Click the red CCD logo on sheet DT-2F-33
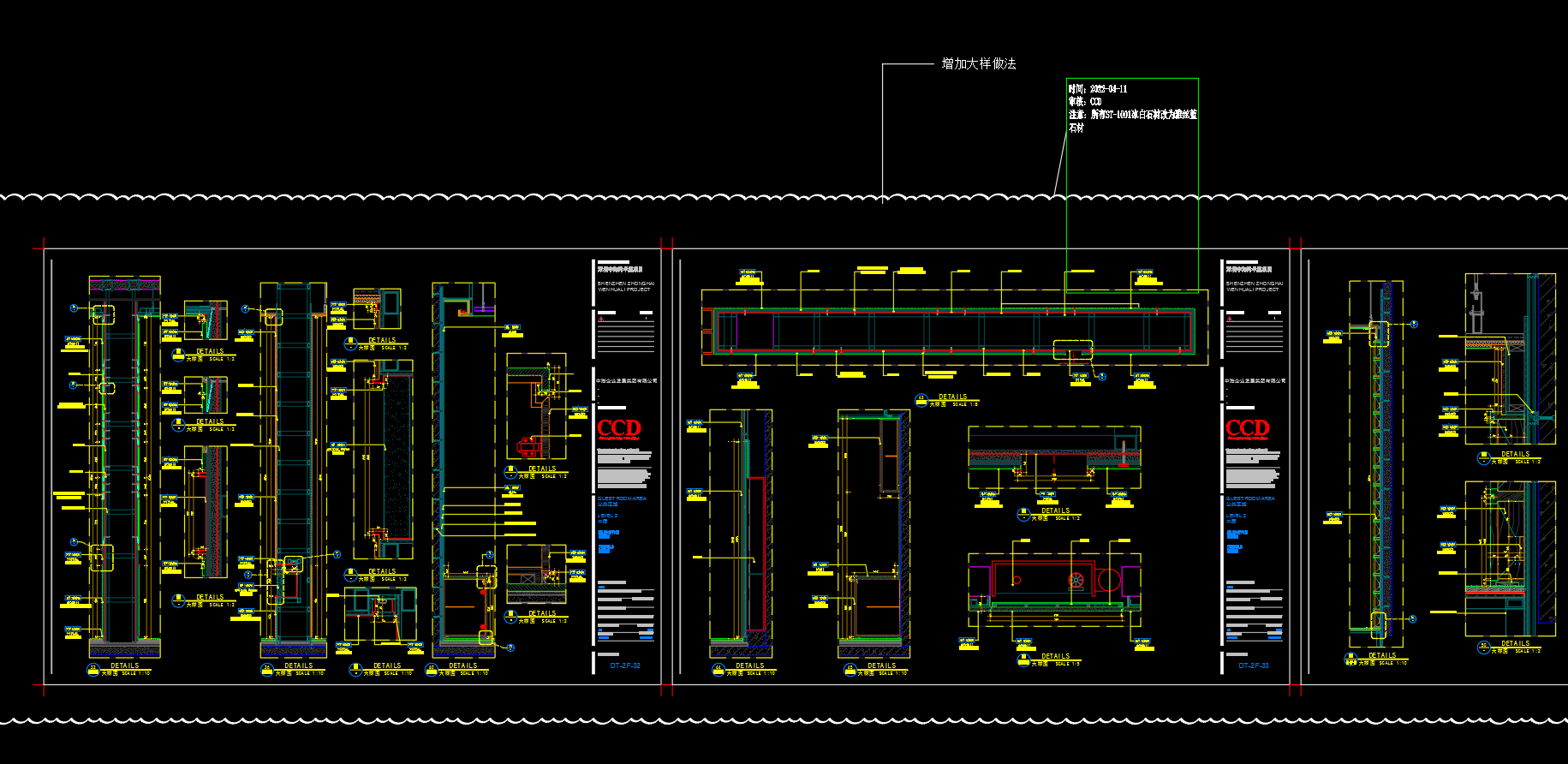Screen dimensions: 1568x764 [1247, 427]
